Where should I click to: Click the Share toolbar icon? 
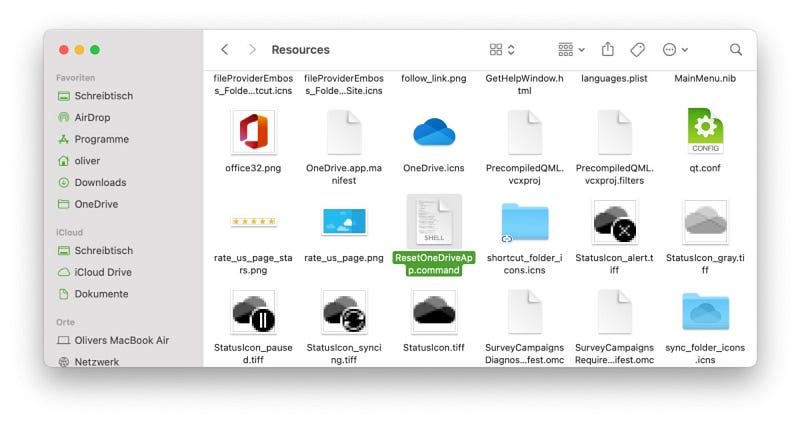click(608, 49)
